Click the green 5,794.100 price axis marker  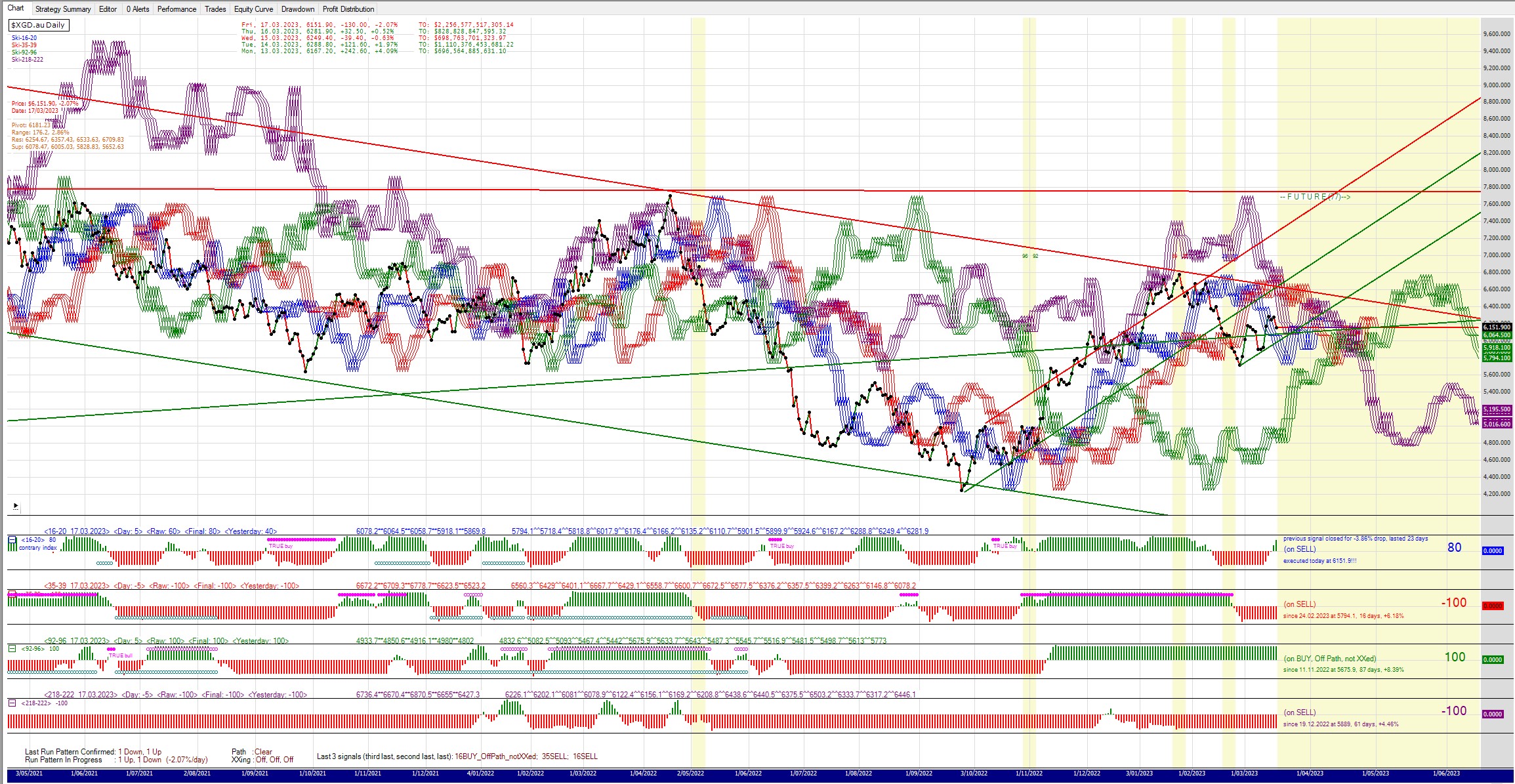(x=1497, y=358)
